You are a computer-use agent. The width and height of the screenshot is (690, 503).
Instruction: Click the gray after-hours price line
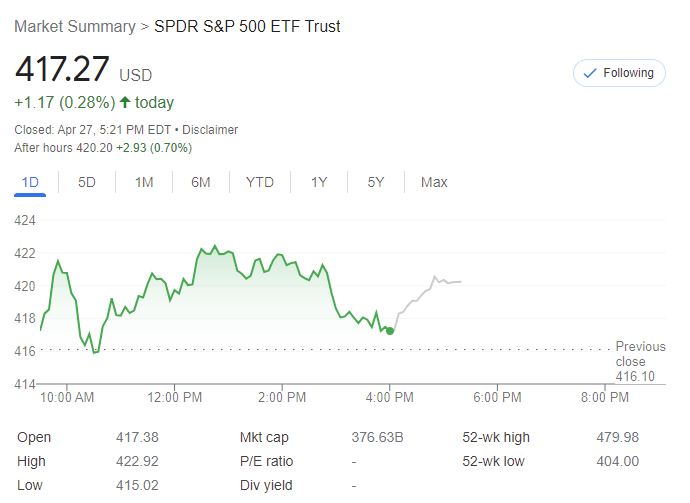pos(425,291)
